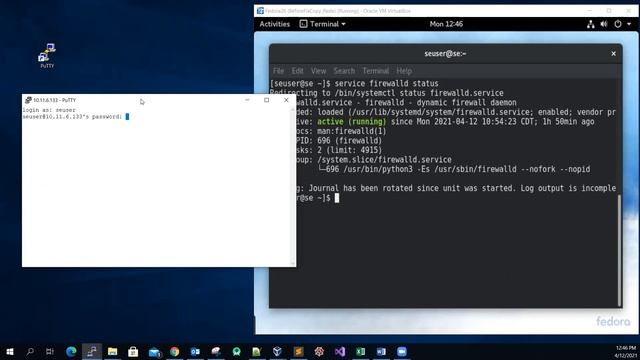Open File Explorer from the taskbar

tap(113, 351)
